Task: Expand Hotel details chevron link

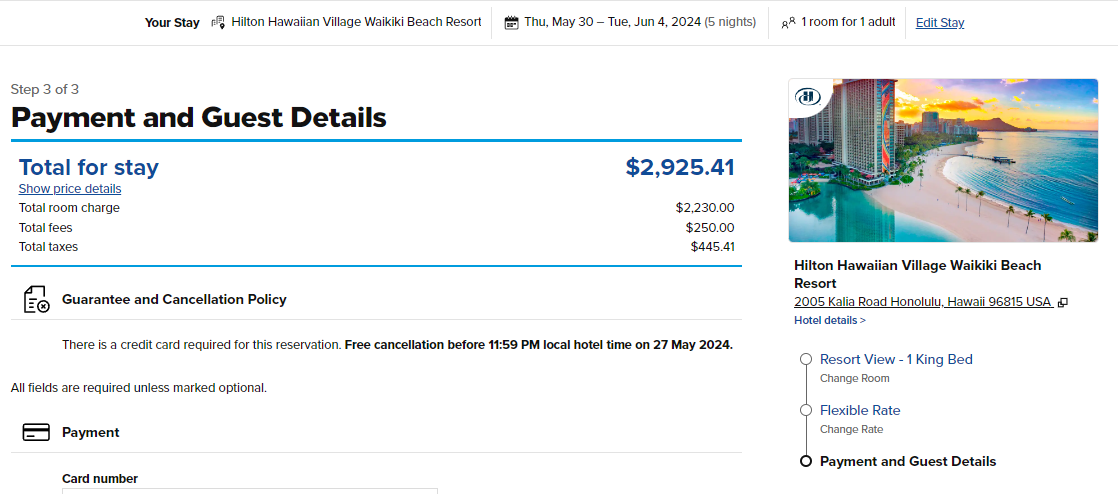Action: pos(830,320)
